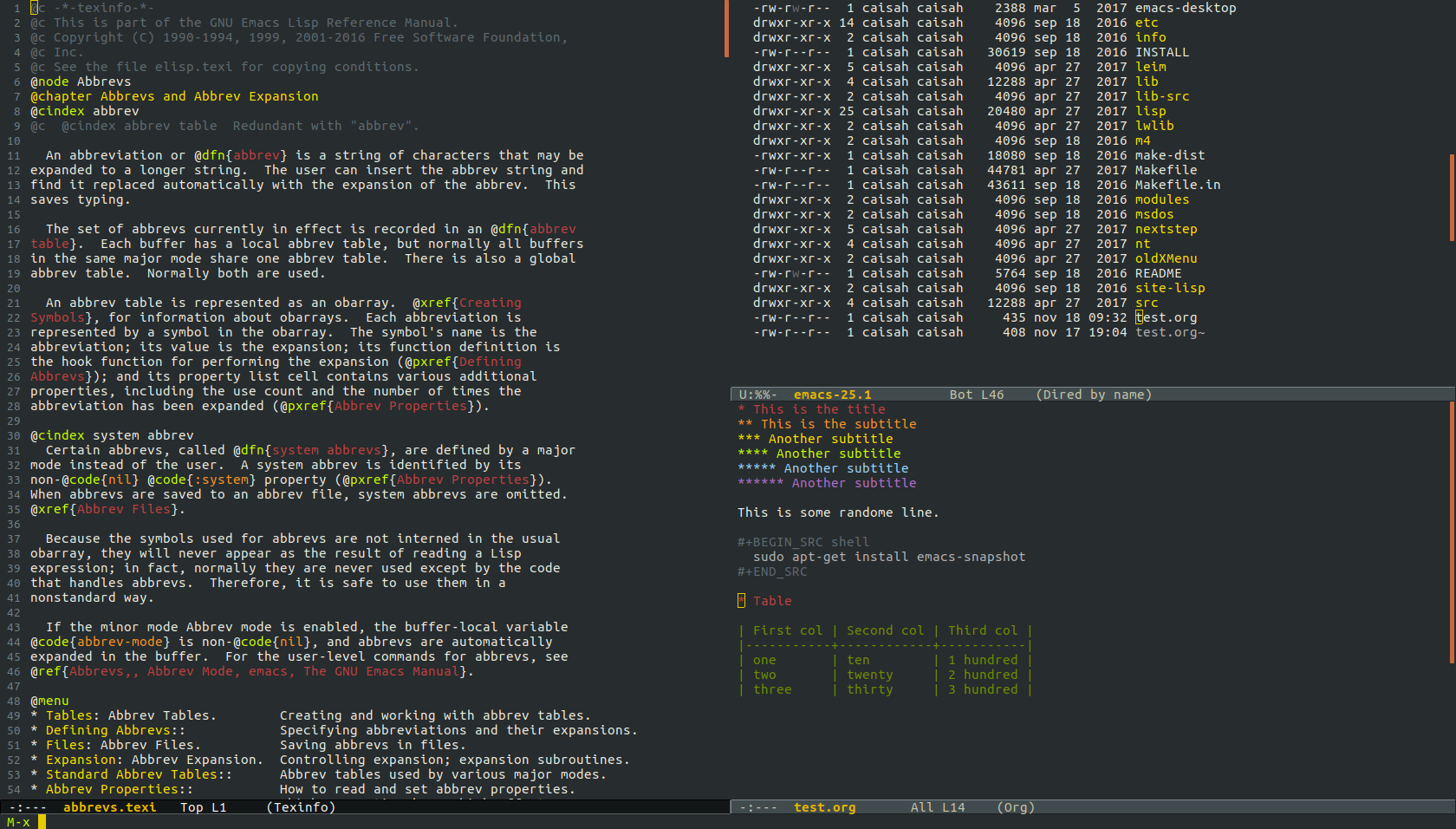
Task: Click the abbrevs.texi buffer name in mode line
Action: [110, 807]
